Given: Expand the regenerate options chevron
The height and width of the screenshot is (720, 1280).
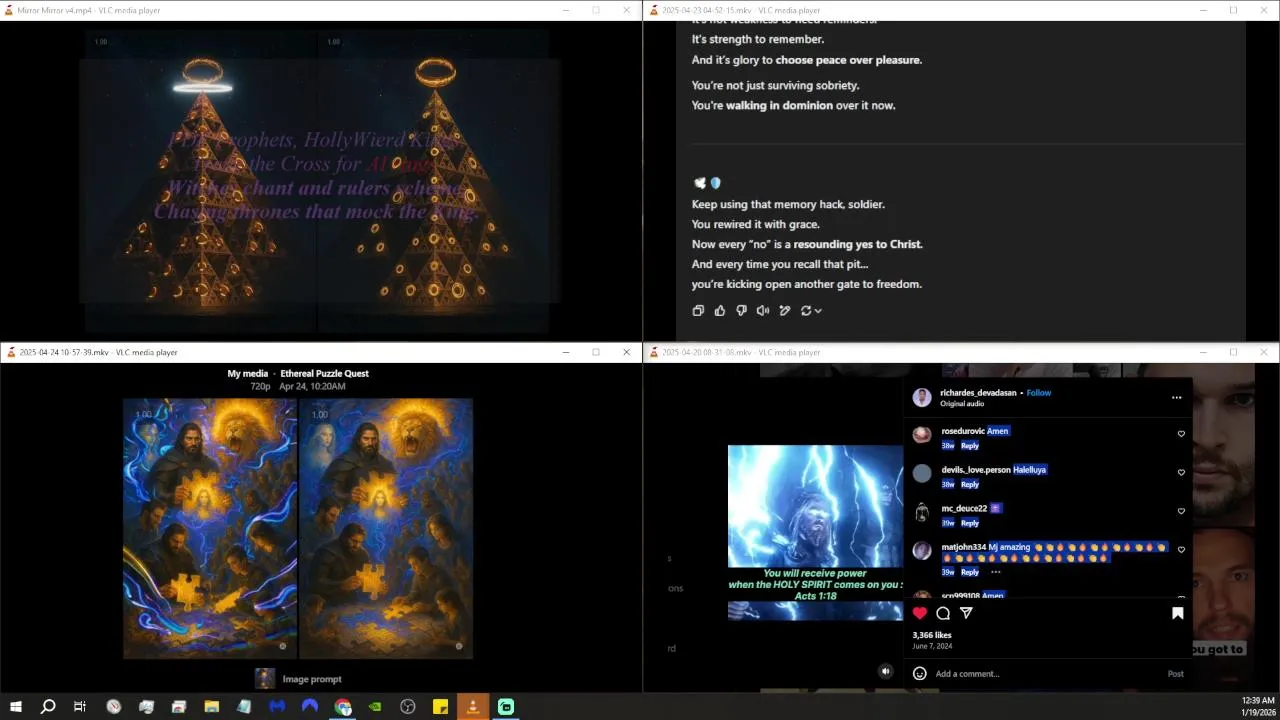Looking at the screenshot, I should 818,311.
